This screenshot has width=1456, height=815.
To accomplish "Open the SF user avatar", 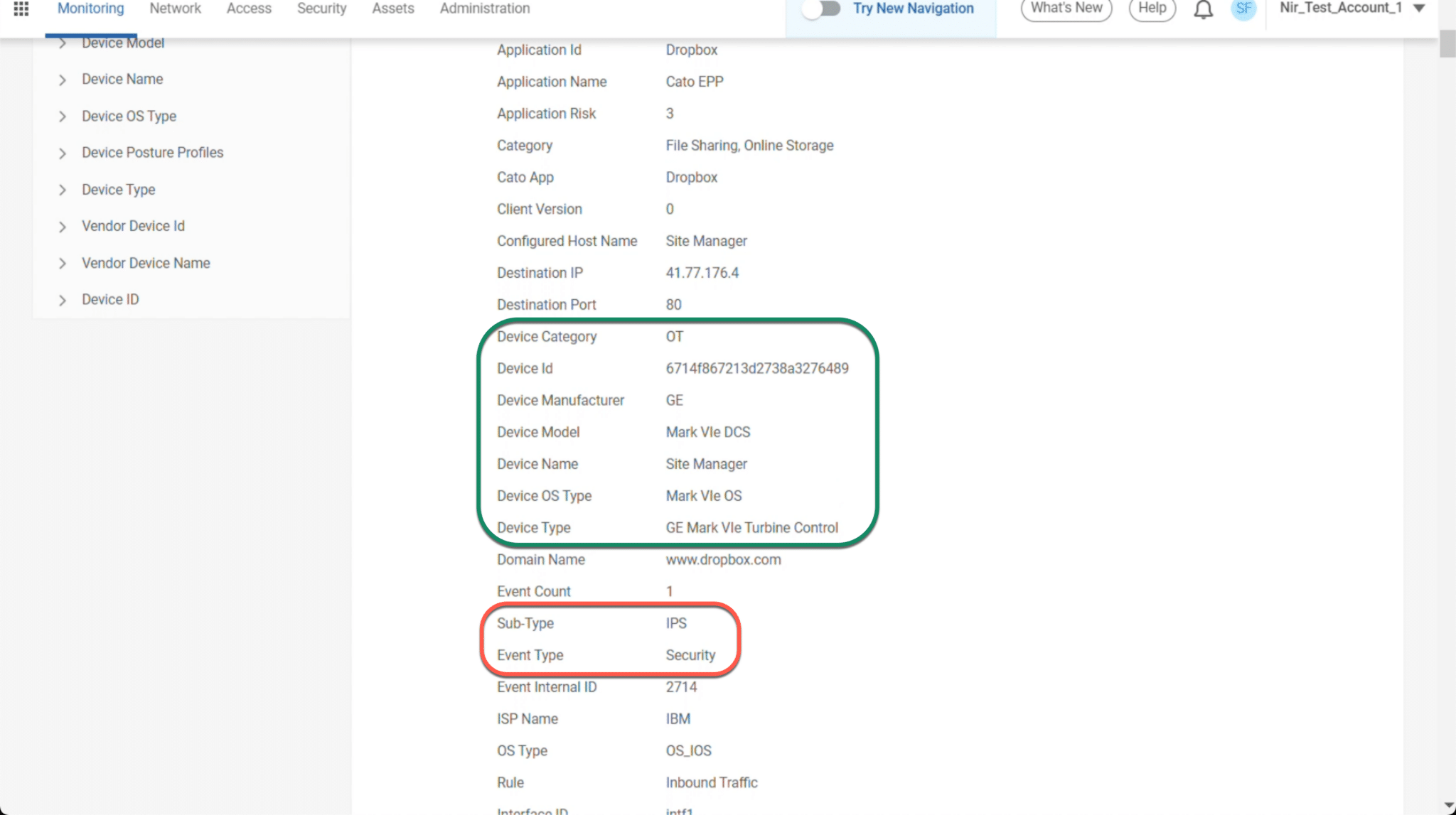I will pos(1243,9).
